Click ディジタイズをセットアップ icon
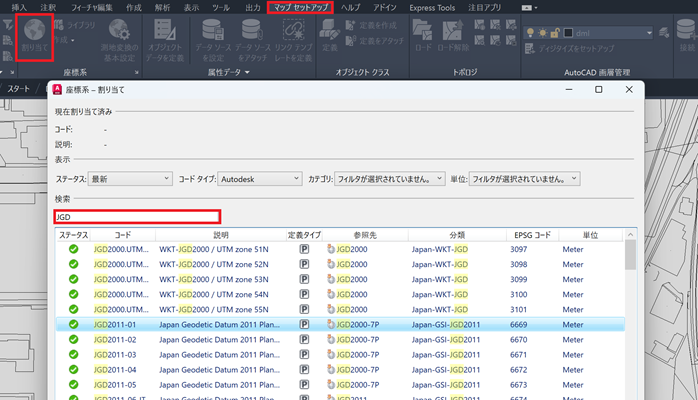This screenshot has height=400, width=698. click(x=529, y=48)
